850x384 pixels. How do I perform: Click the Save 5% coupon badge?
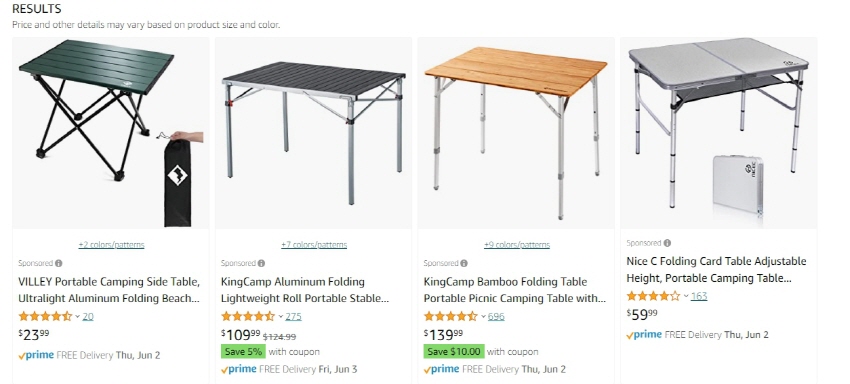243,351
